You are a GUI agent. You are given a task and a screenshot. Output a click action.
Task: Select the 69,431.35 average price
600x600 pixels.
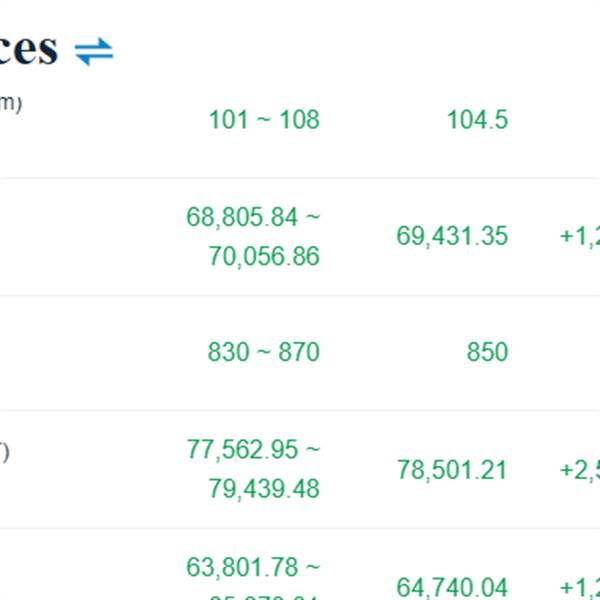(452, 236)
